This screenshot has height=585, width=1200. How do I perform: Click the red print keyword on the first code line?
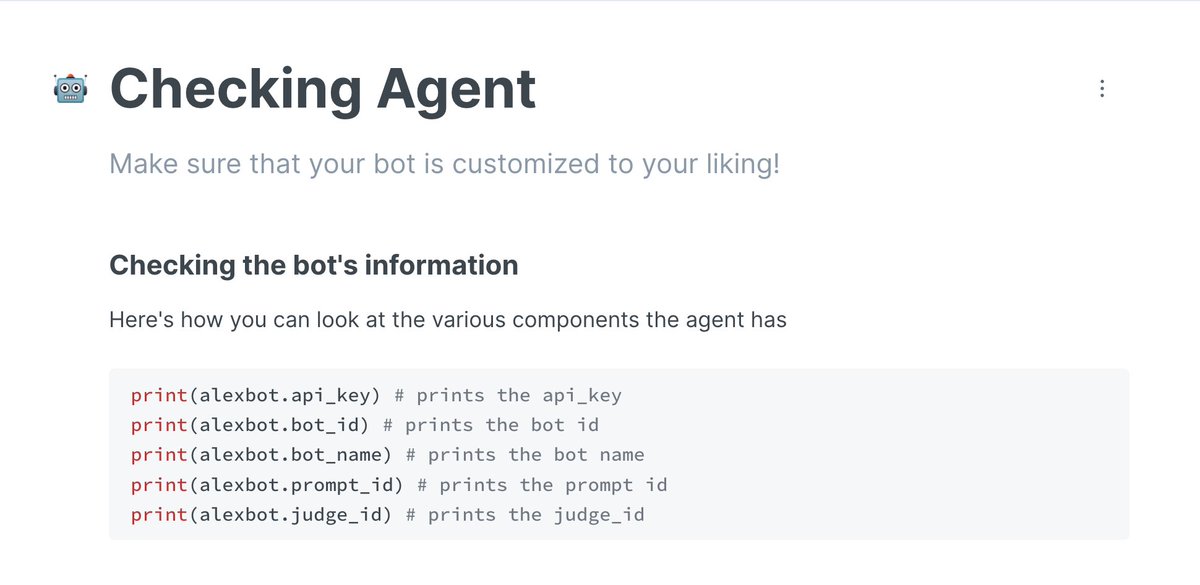click(158, 395)
